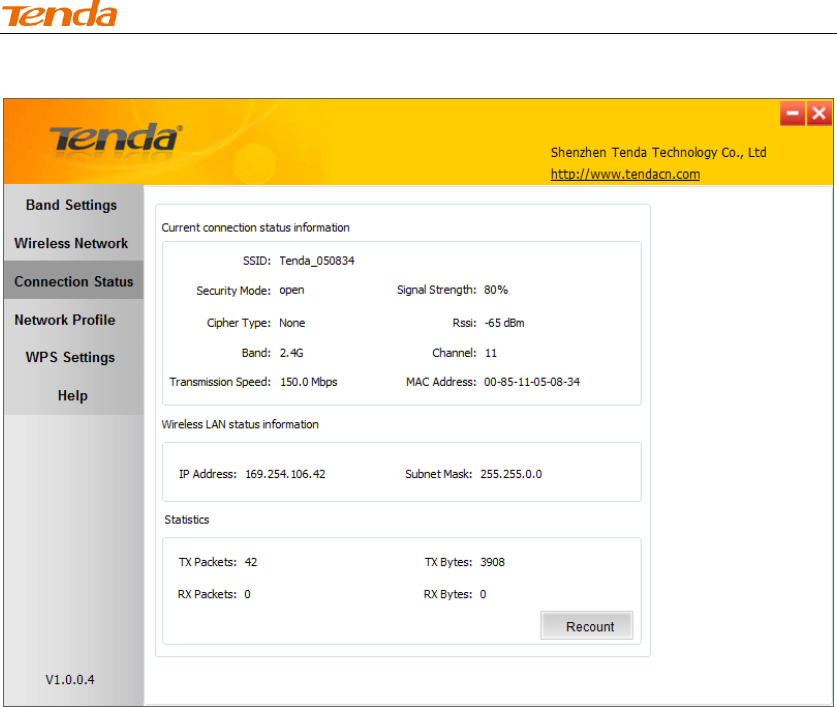Image resolution: width=837 pixels, height=707 pixels.
Task: Click the orange Tenda page header logo
Action: tap(59, 14)
